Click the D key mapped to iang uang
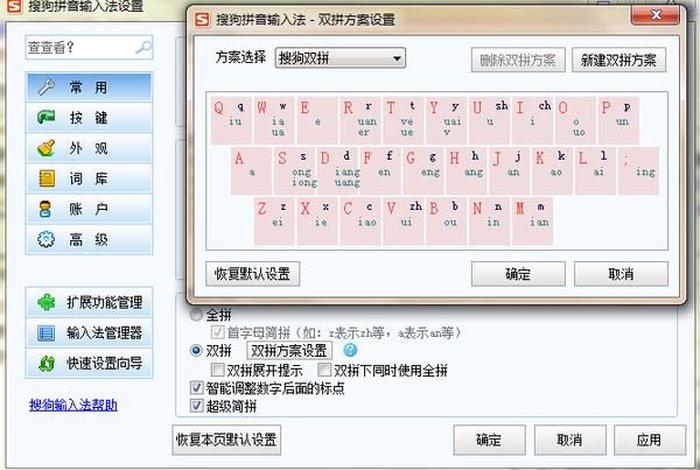 (338, 171)
